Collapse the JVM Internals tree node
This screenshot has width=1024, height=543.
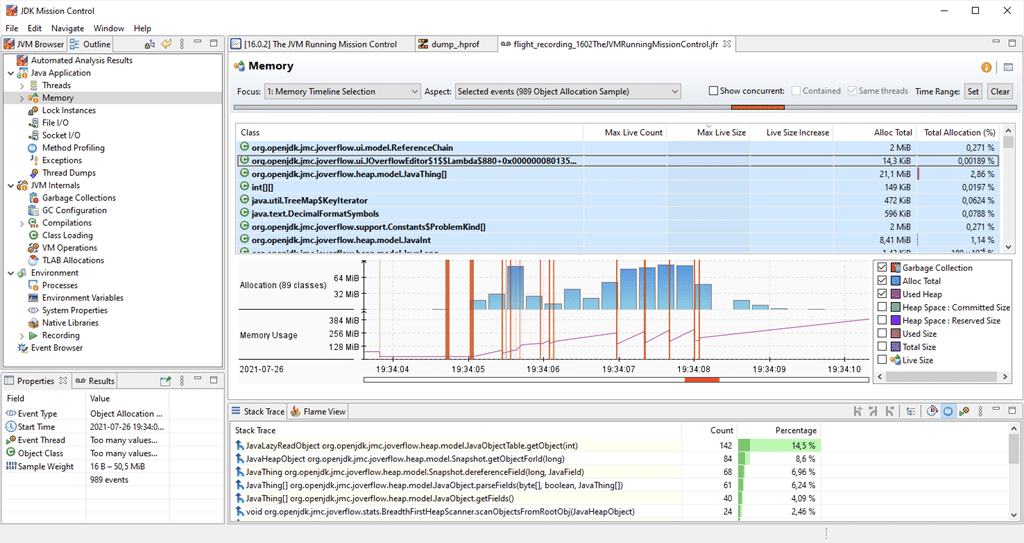click(11, 186)
